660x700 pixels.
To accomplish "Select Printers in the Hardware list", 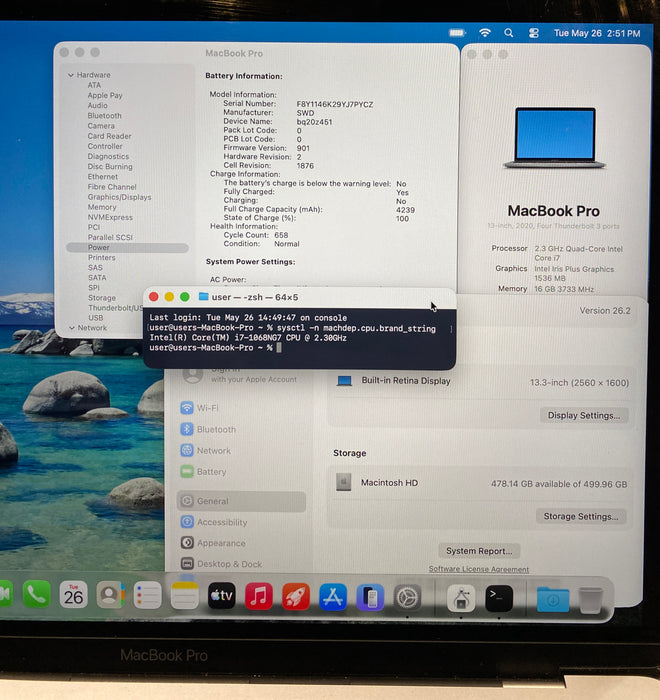I will 102,258.
